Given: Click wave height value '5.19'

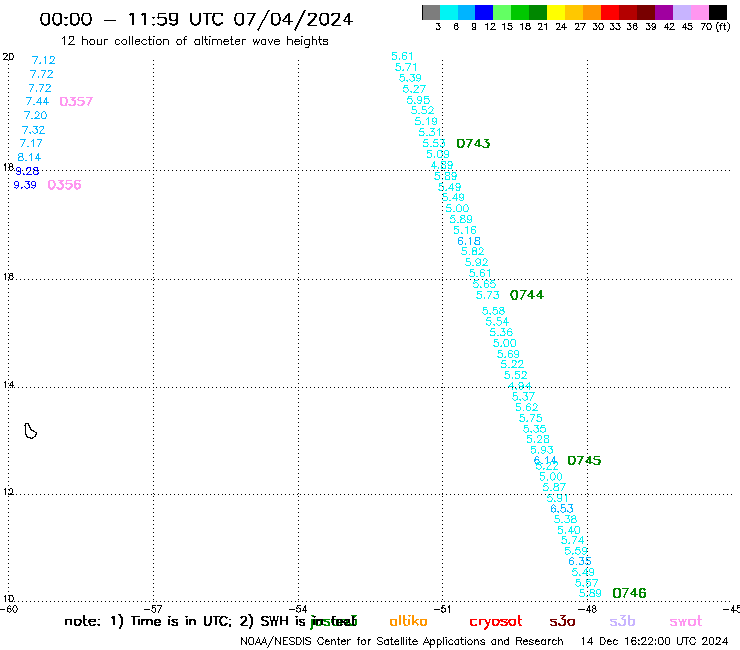Looking at the screenshot, I should click(x=426, y=121).
